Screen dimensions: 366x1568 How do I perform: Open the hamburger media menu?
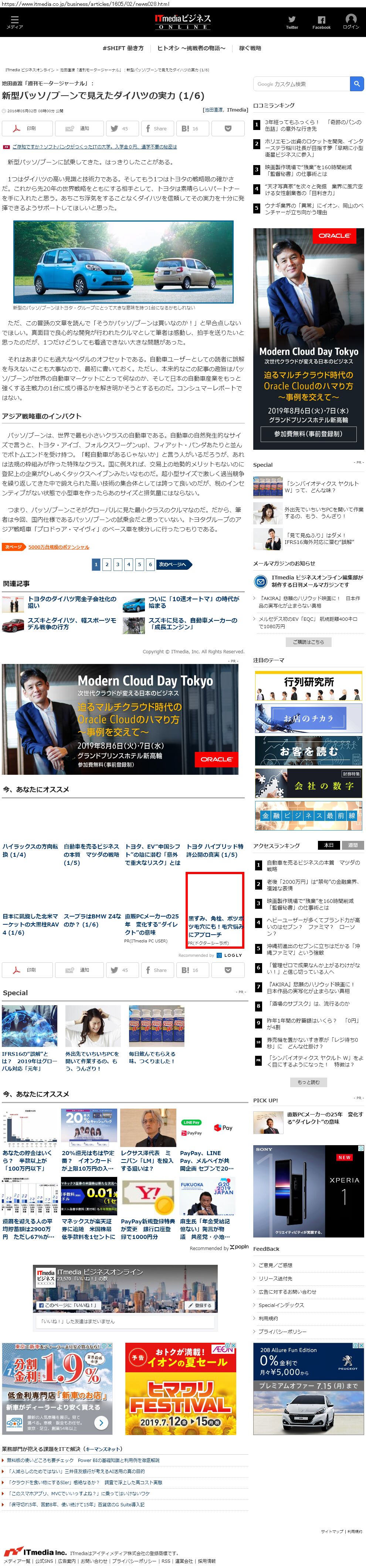15,22
